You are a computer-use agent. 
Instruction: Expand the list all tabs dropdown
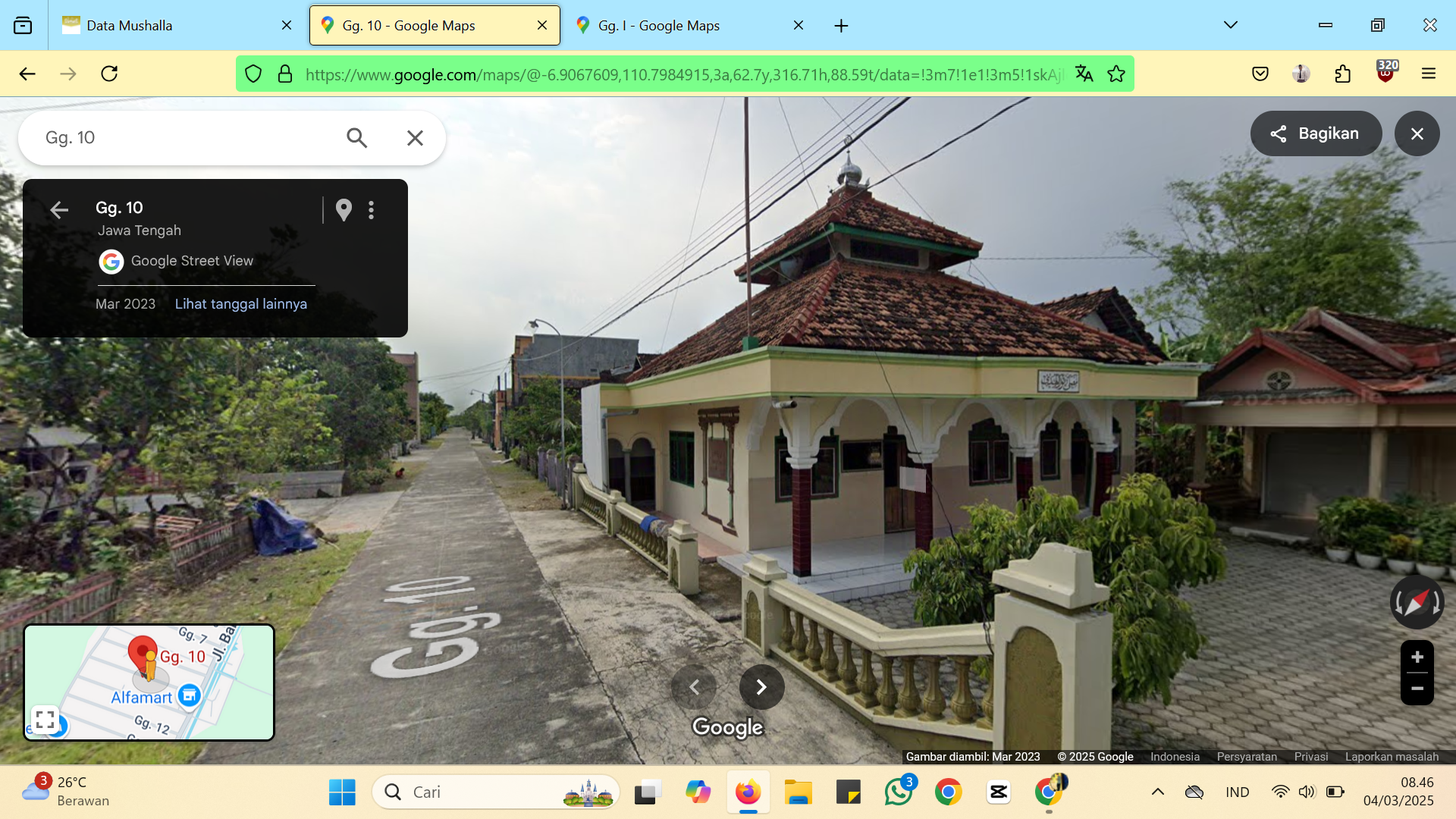[x=1230, y=25]
